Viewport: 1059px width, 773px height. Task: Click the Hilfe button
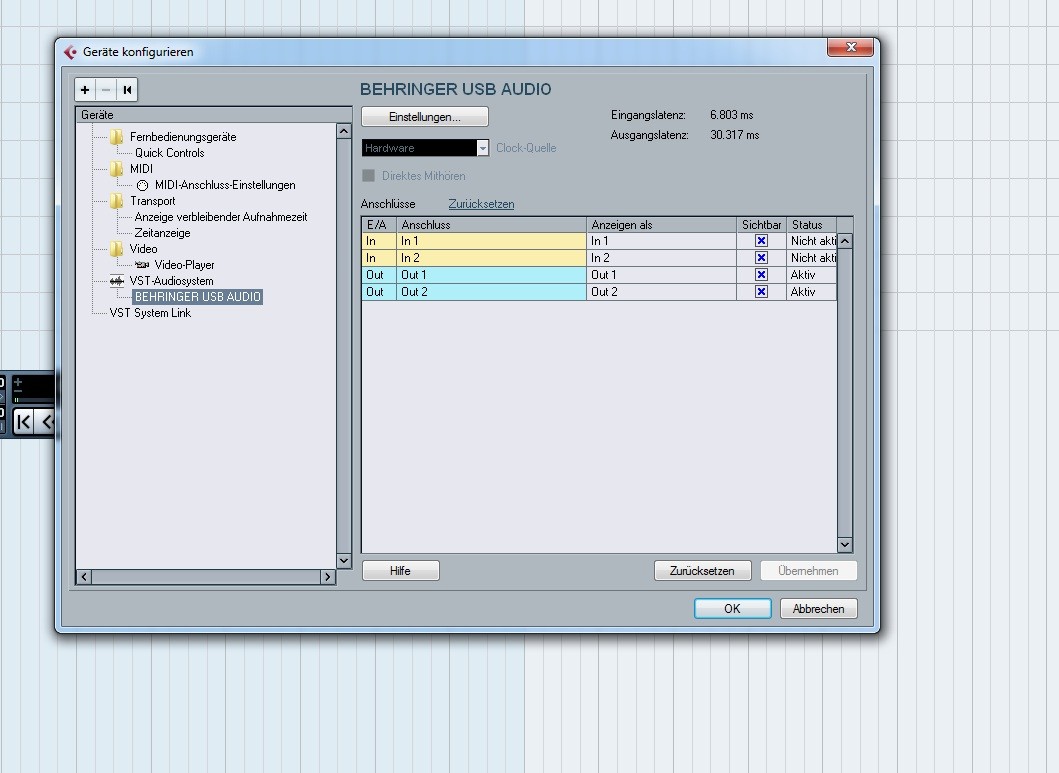coord(401,571)
